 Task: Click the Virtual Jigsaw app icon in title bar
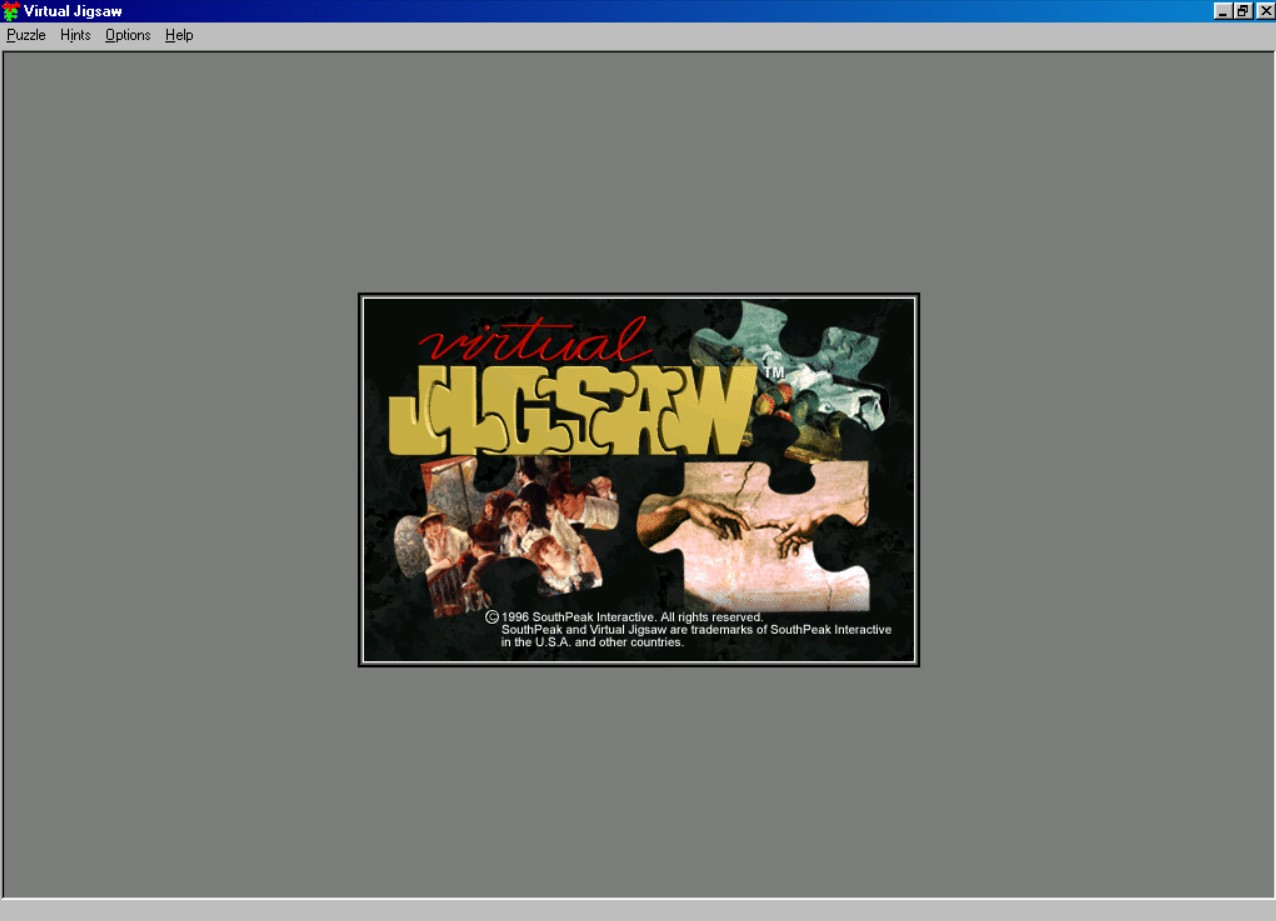tap(11, 11)
